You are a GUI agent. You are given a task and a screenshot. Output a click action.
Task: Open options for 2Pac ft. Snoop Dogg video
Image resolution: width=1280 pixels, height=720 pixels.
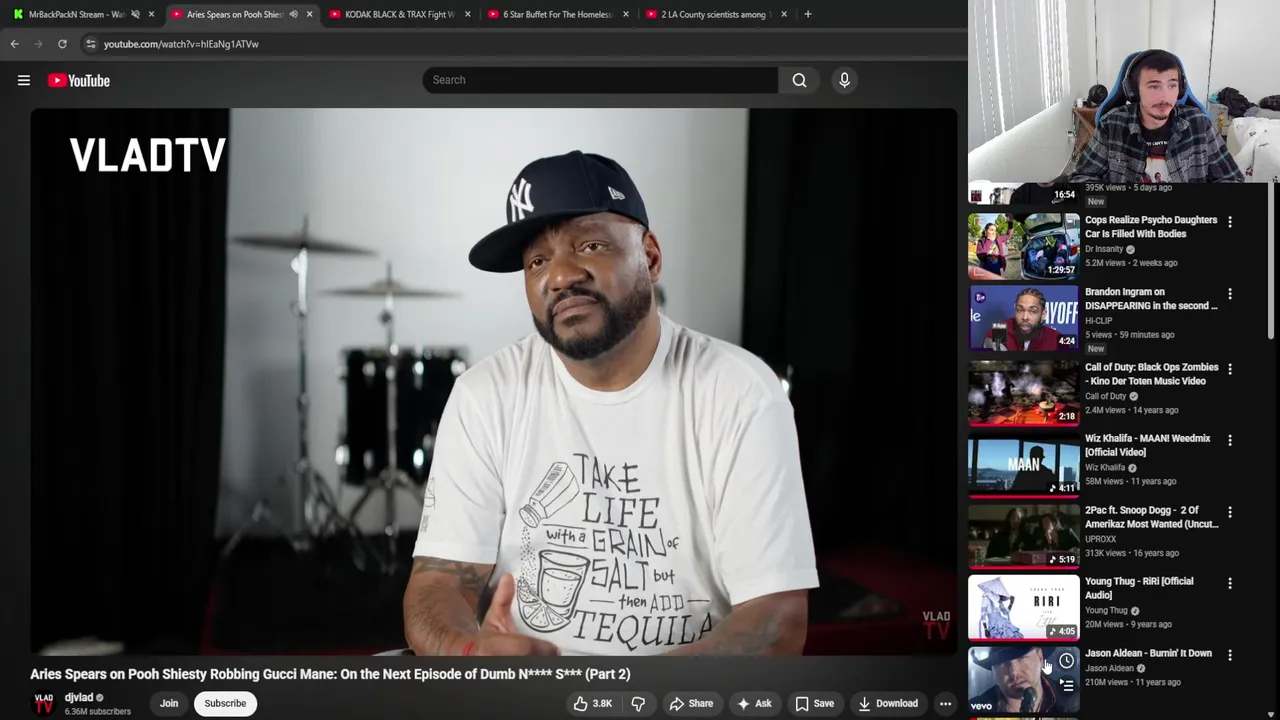[x=1230, y=512]
